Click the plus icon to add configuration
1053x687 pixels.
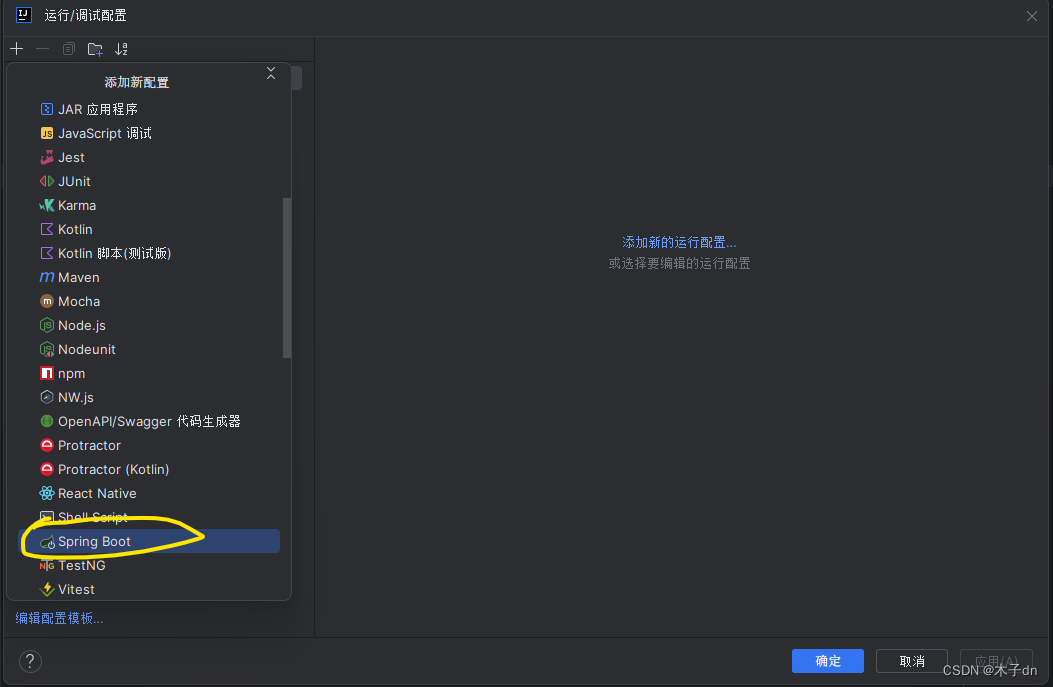coord(17,49)
